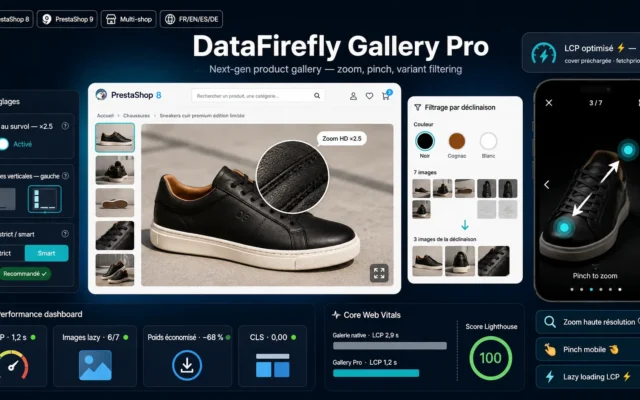Open the last image under 3 images de la déclinaison
Screen dimensions: 640x400
click(493, 261)
